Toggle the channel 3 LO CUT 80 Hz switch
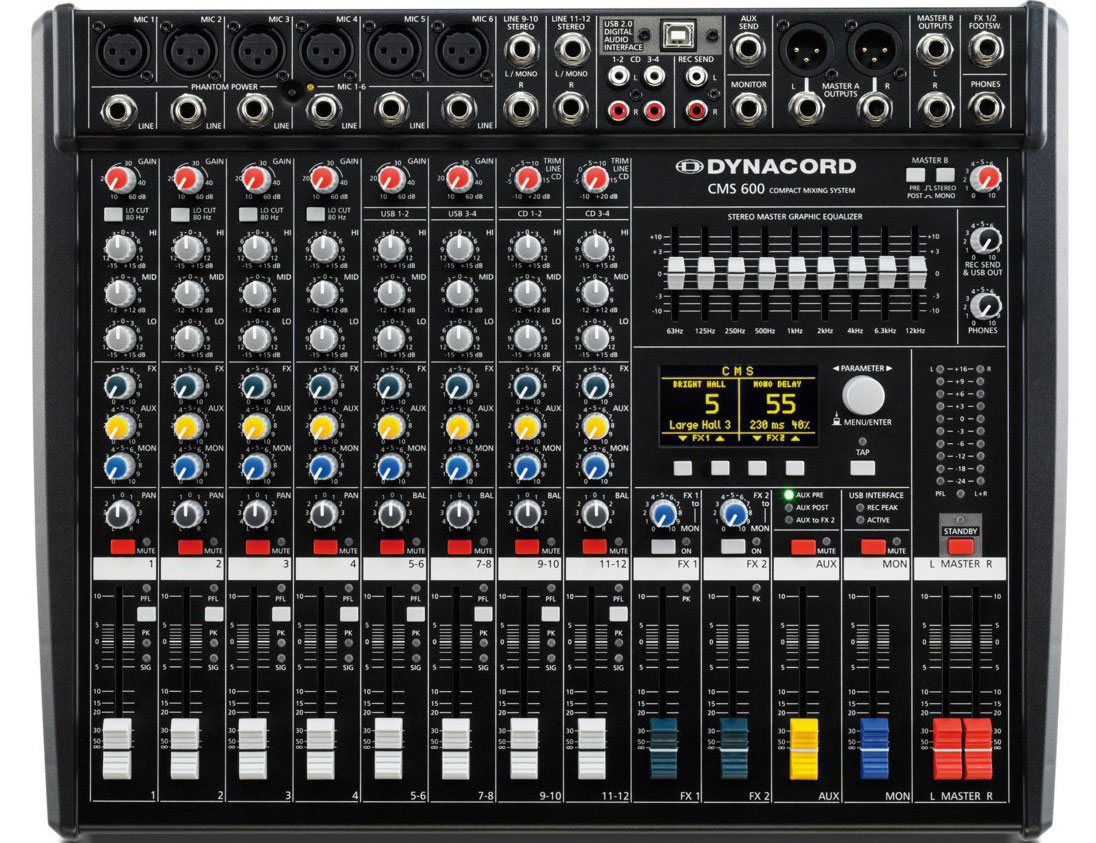The image size is (1096, 843). [249, 214]
